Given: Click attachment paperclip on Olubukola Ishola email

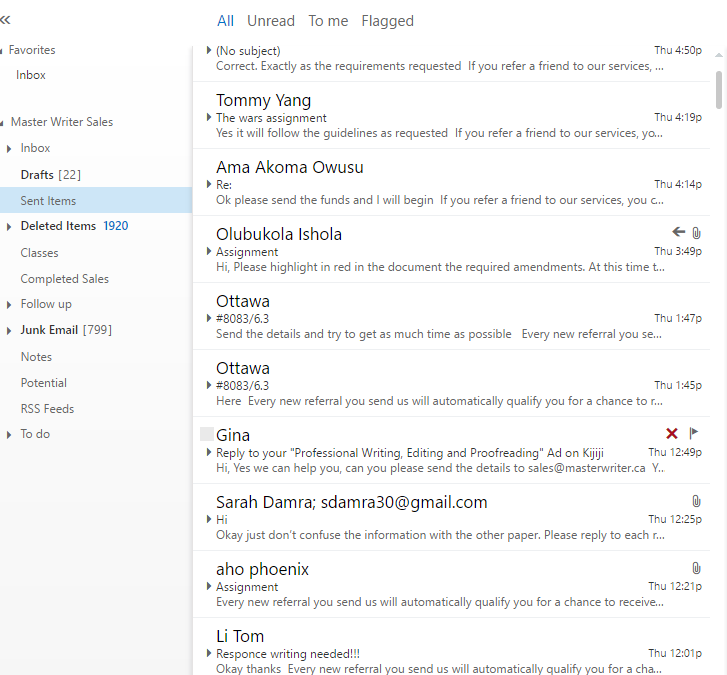Looking at the screenshot, I should [696, 233].
